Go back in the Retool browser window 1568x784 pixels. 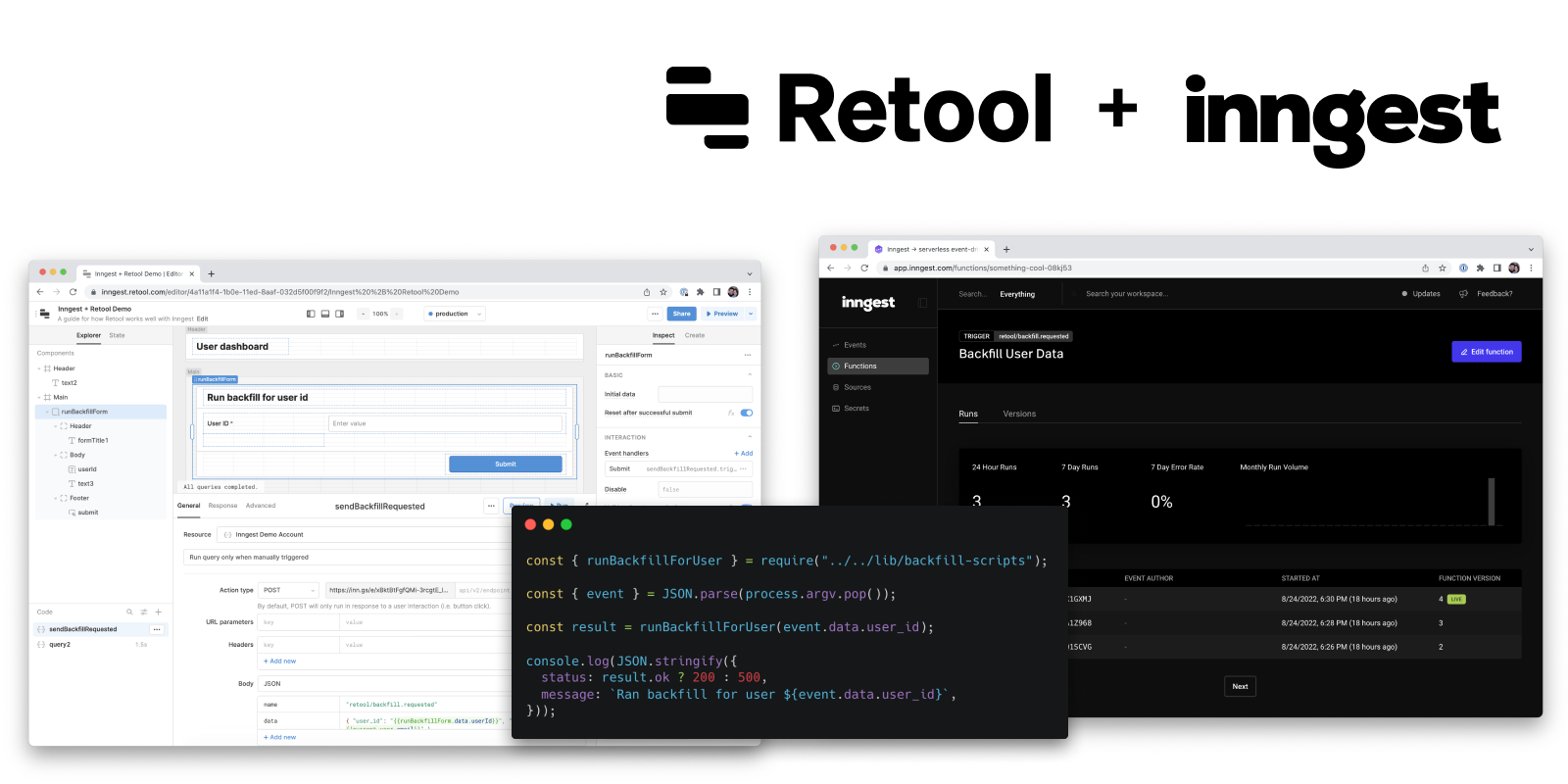point(40,292)
